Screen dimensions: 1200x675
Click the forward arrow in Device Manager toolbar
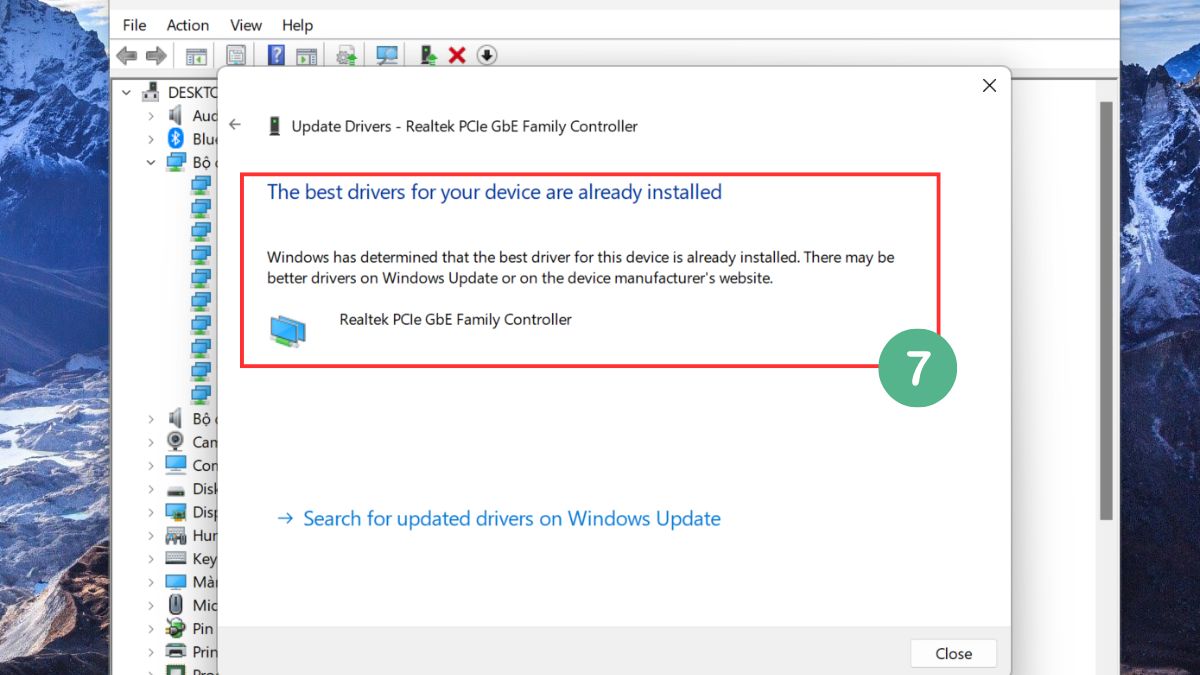tap(156, 56)
